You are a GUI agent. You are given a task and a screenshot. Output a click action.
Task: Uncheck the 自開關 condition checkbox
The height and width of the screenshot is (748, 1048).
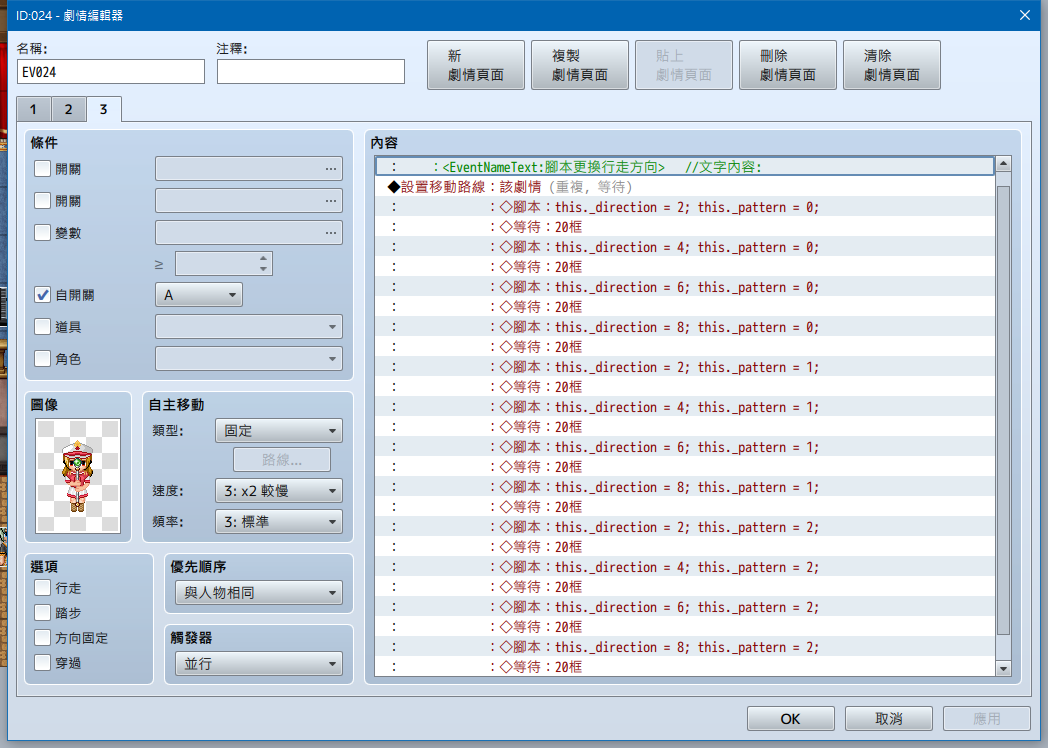(42, 295)
